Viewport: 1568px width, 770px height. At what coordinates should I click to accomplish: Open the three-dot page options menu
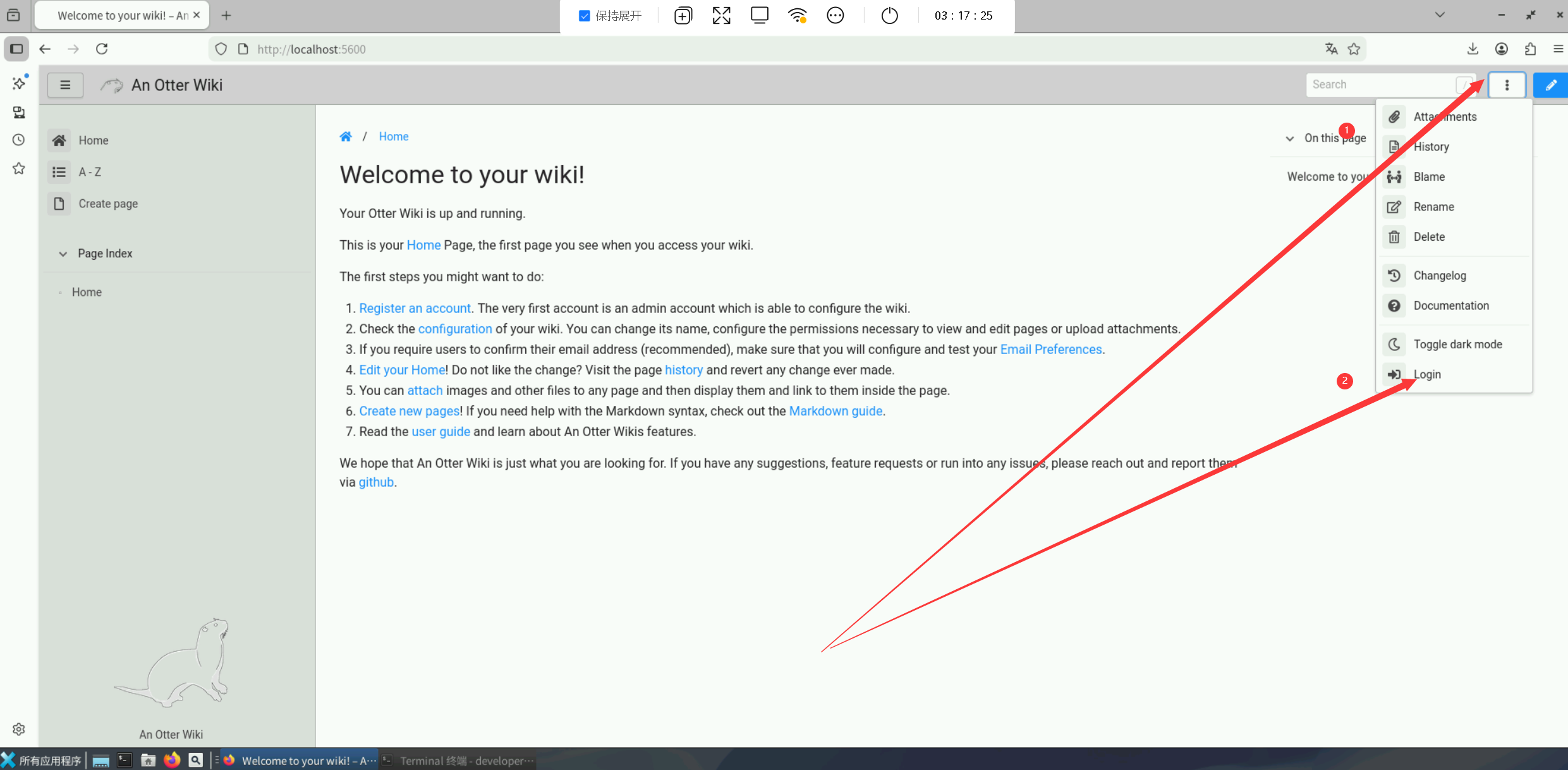tap(1507, 85)
